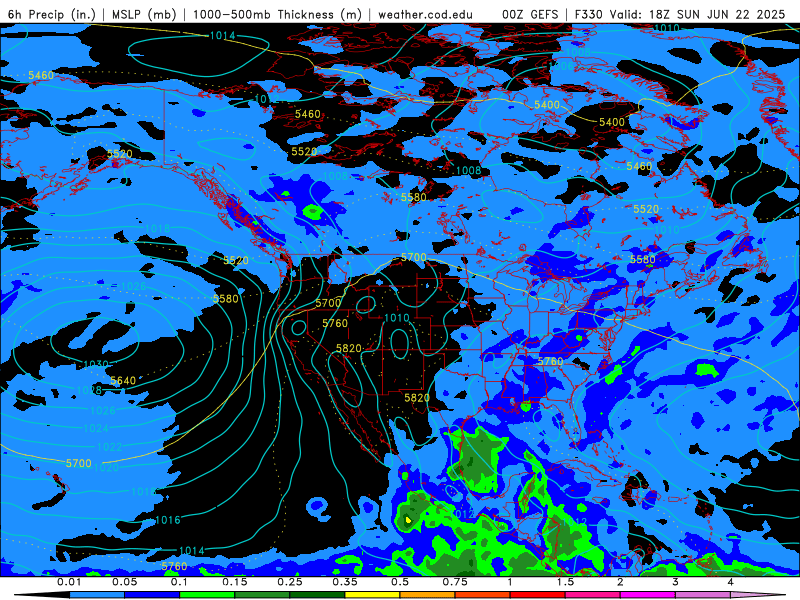Click the 4 value on precipitation scale
This screenshot has width=800, height=600.
coord(730,583)
